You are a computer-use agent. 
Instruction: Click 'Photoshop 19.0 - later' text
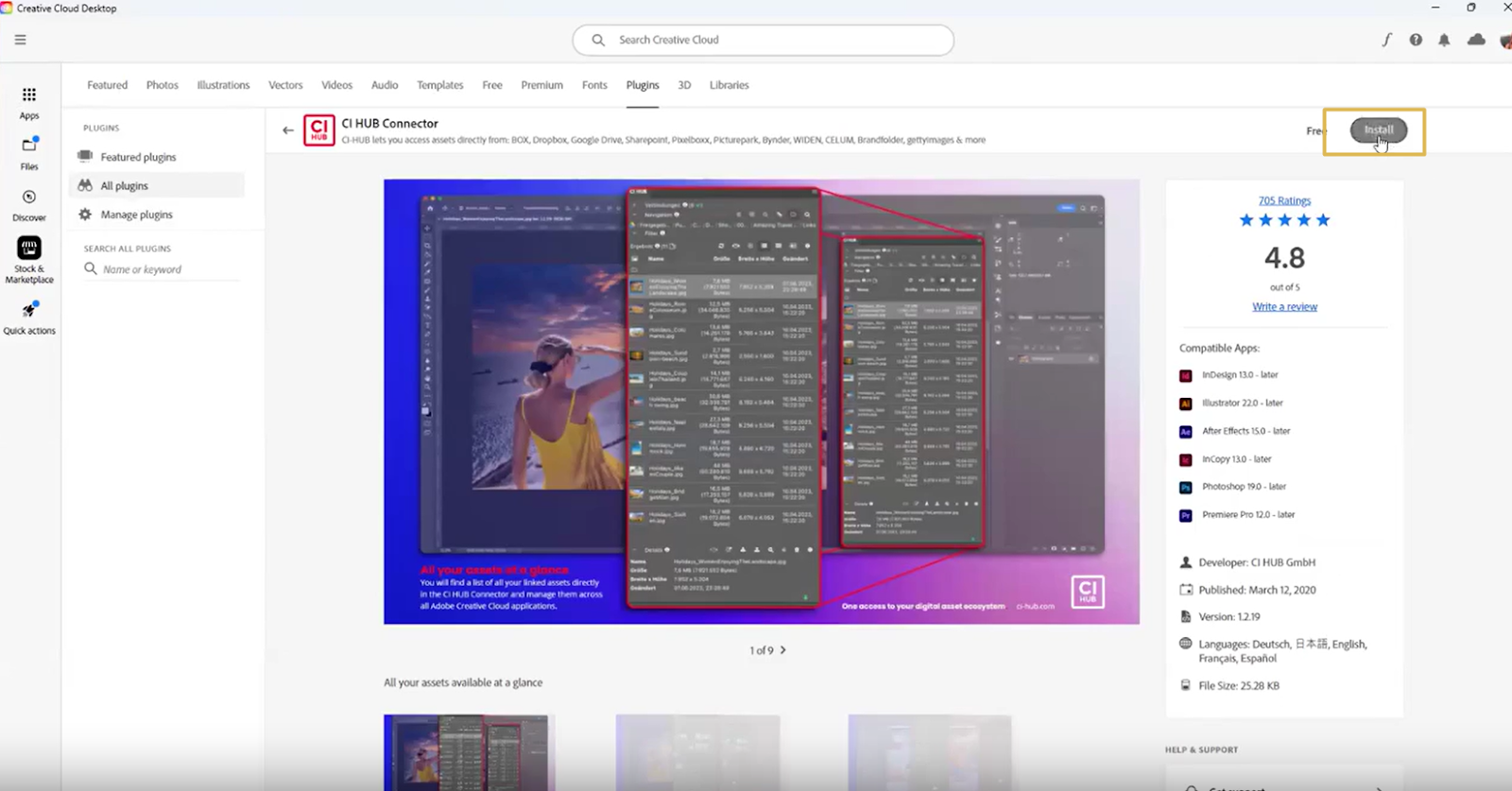(1244, 487)
